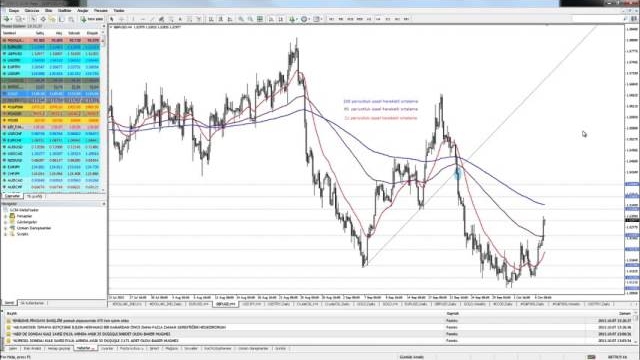Tile chart windows icon
Screen dimensions: 640x360
pyautogui.click(x=260, y=19)
